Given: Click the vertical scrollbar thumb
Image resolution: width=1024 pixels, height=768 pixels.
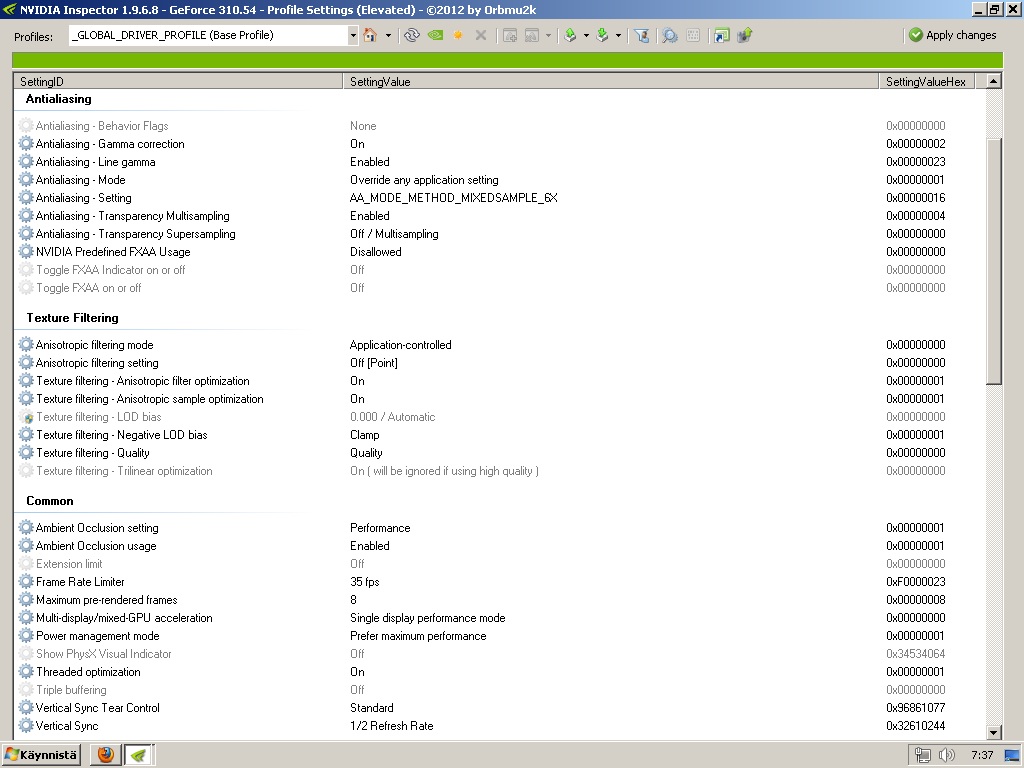Looking at the screenshot, I should (x=993, y=261).
